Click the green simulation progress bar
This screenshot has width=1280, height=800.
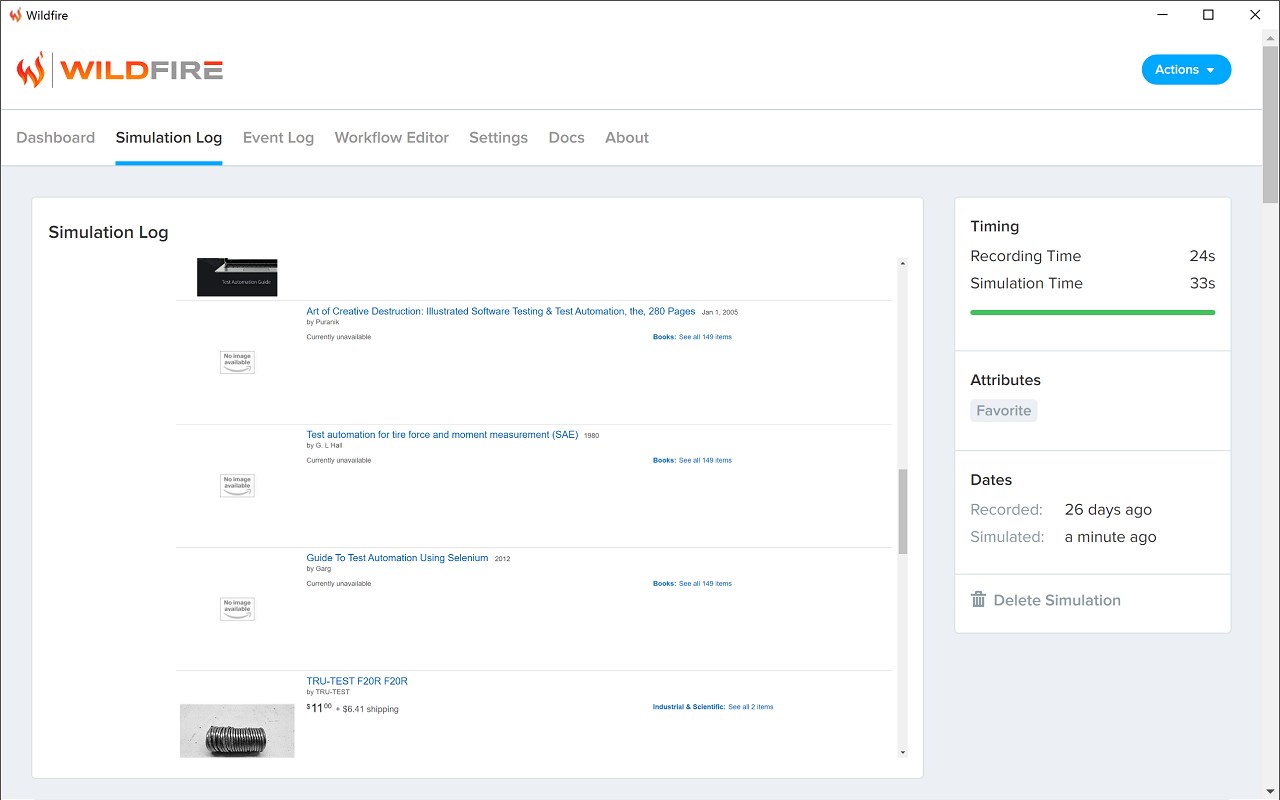coord(1092,313)
